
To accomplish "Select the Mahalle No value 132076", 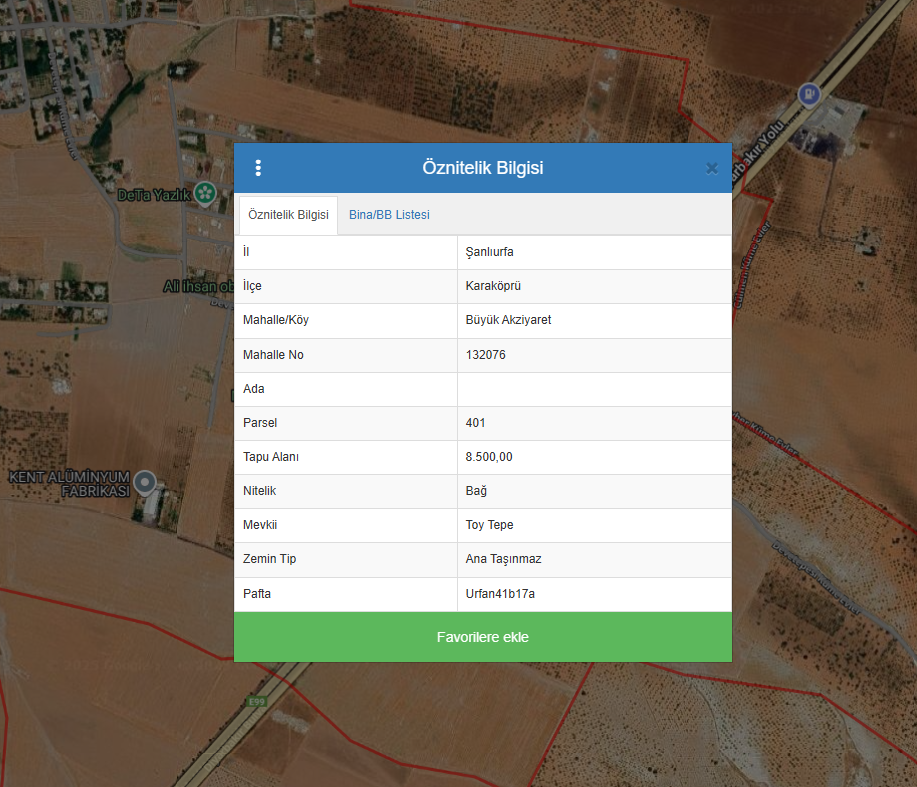I will click(486, 355).
